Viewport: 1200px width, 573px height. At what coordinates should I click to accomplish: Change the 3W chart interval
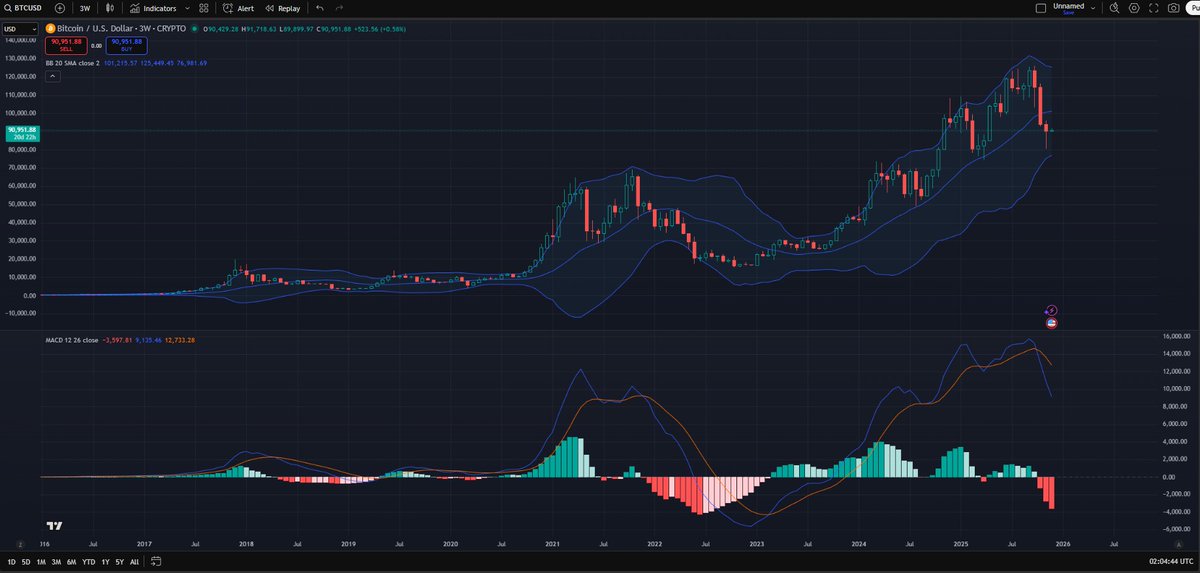tap(85, 7)
